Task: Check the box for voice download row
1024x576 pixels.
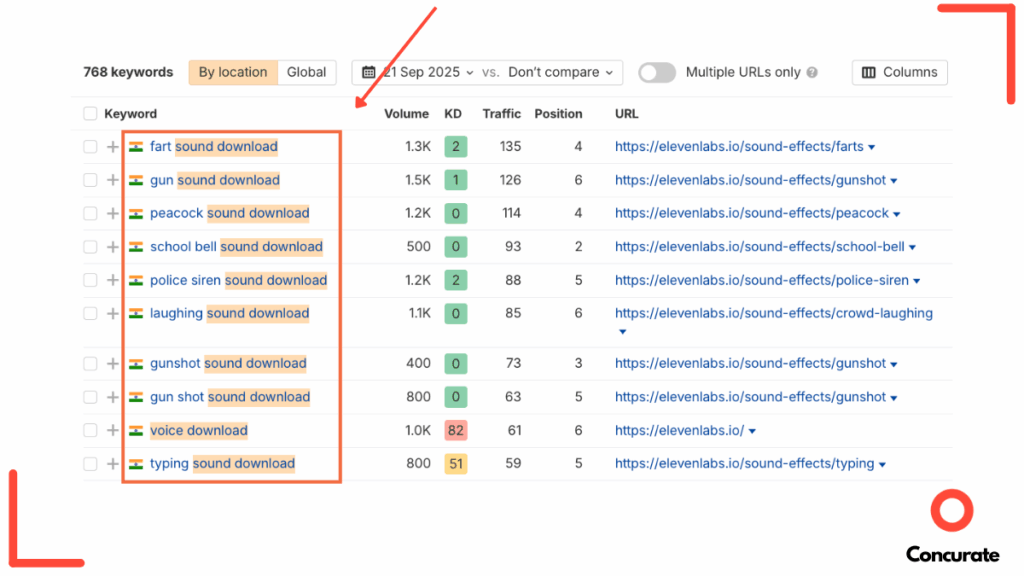Action: [90, 430]
